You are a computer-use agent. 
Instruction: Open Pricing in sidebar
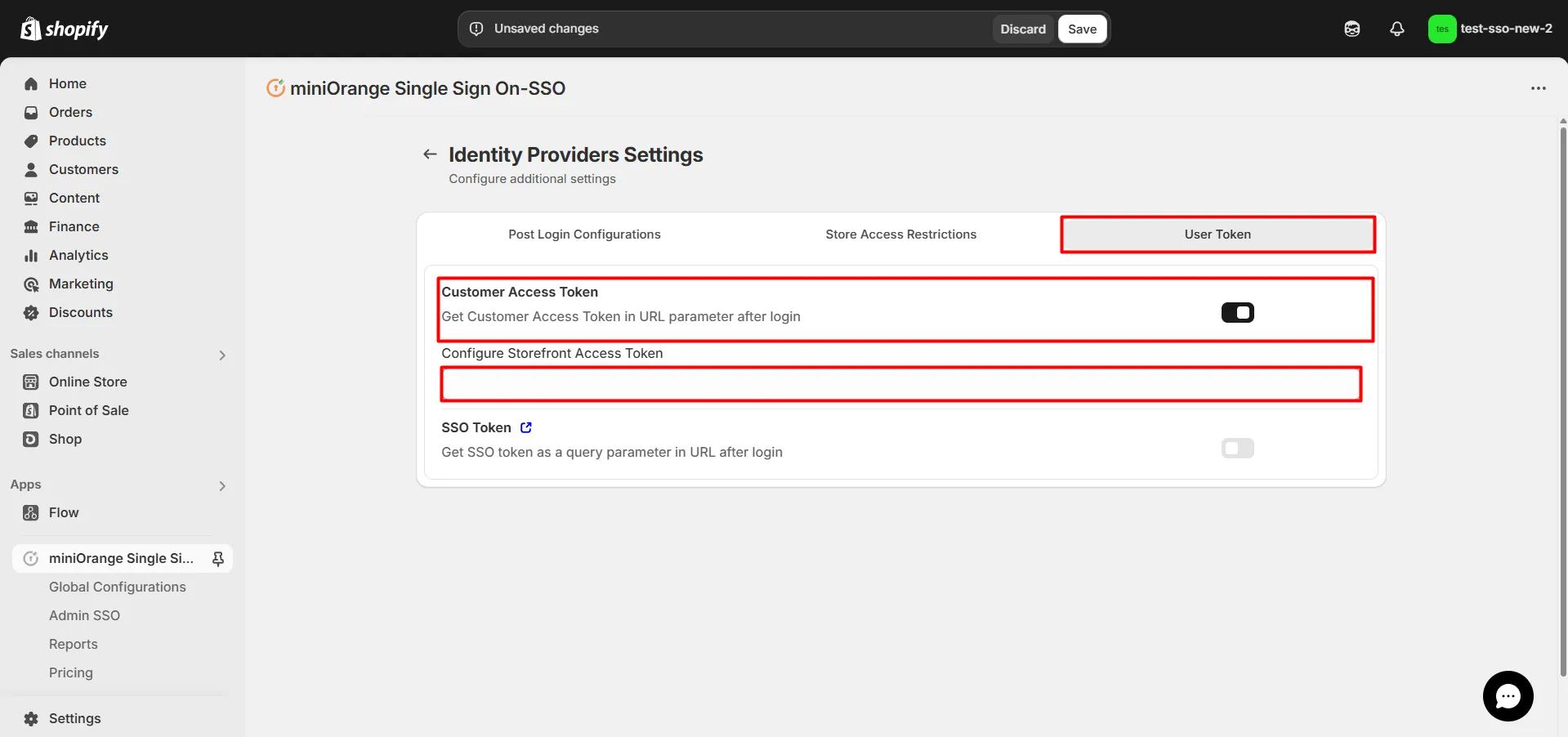(71, 672)
